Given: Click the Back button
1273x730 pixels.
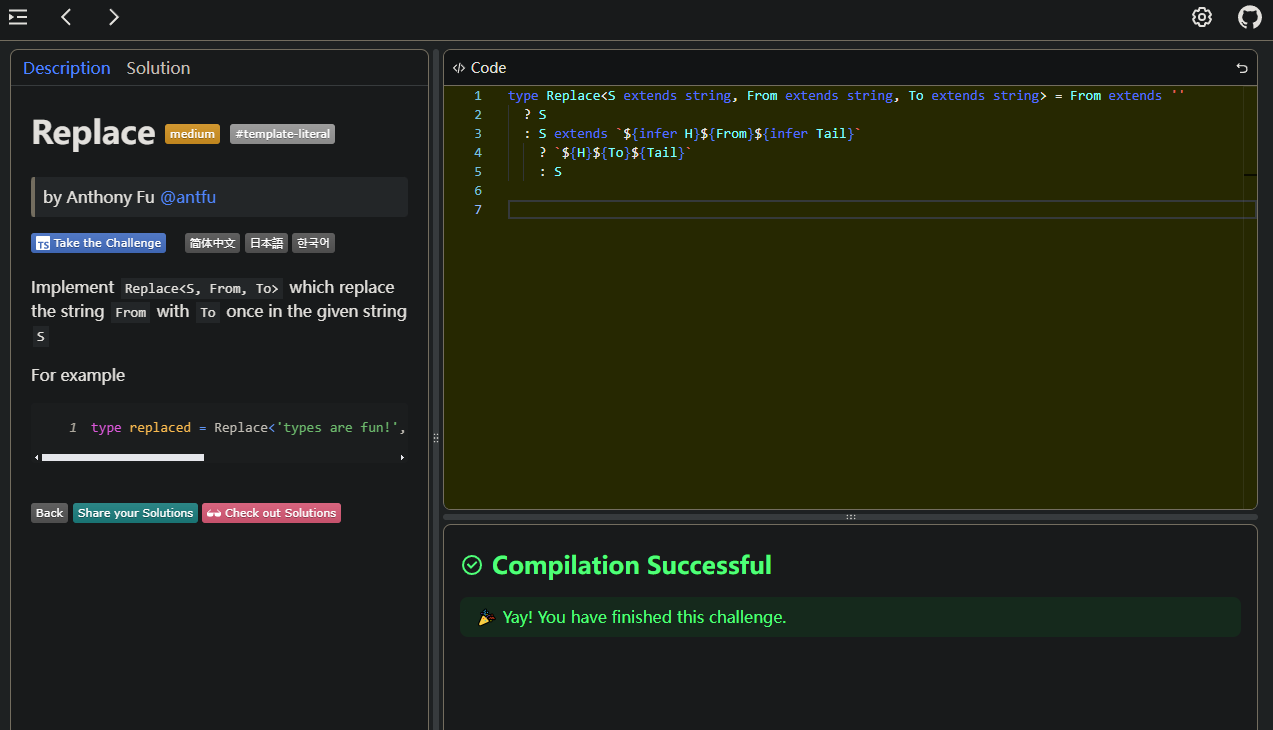Looking at the screenshot, I should [x=49, y=513].
